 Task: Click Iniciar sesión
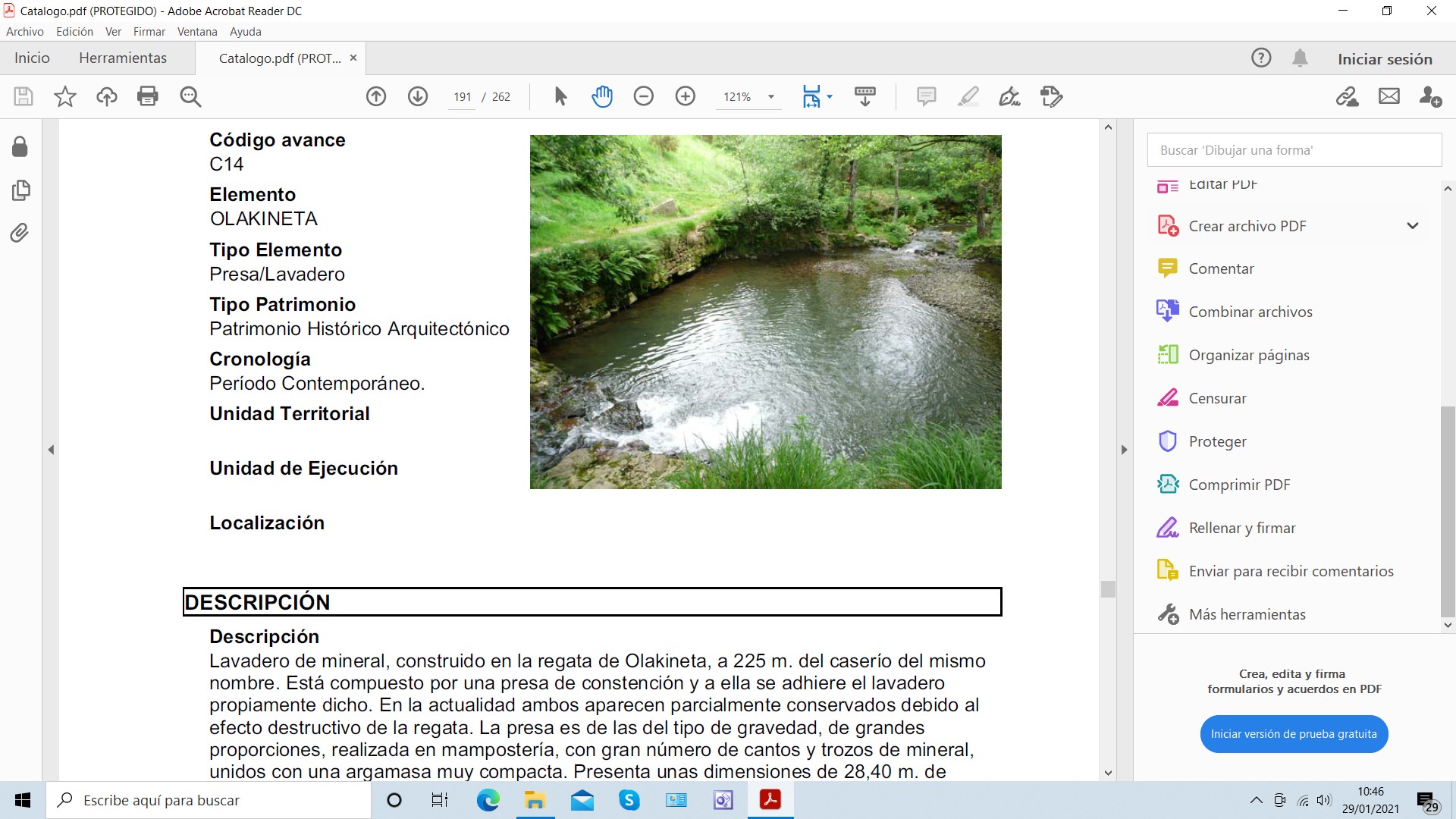pos(1385,59)
